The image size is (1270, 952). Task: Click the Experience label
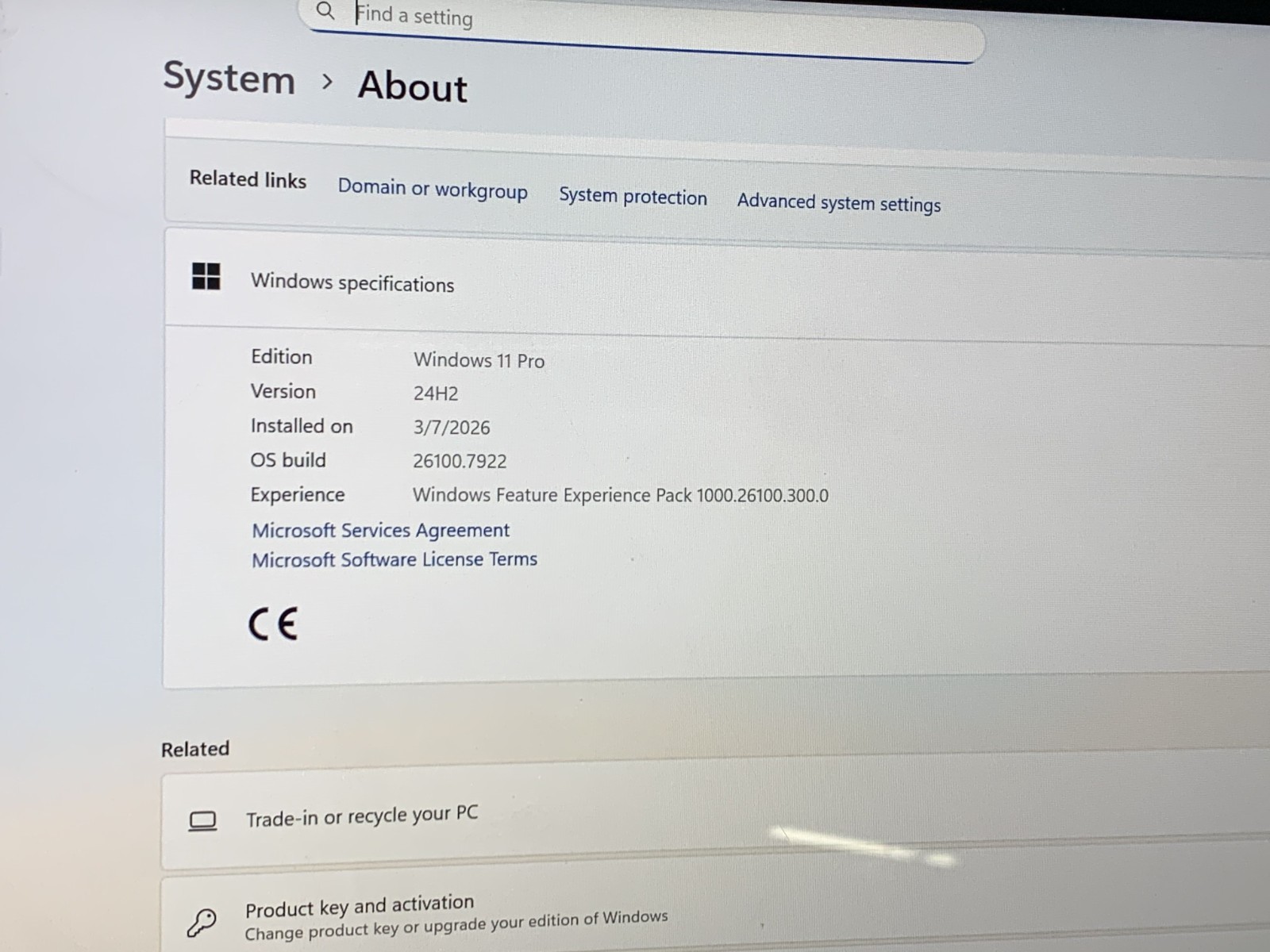298,494
